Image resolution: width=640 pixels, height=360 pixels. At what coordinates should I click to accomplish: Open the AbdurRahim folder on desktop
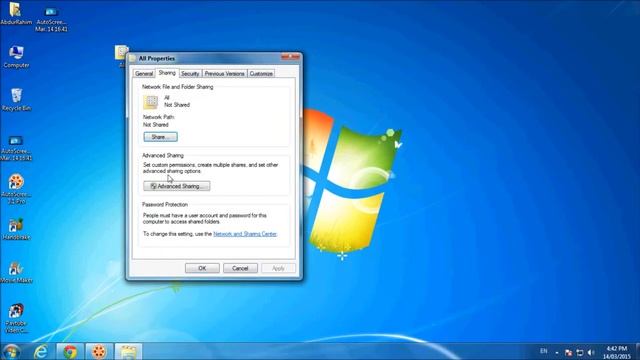pyautogui.click(x=16, y=13)
